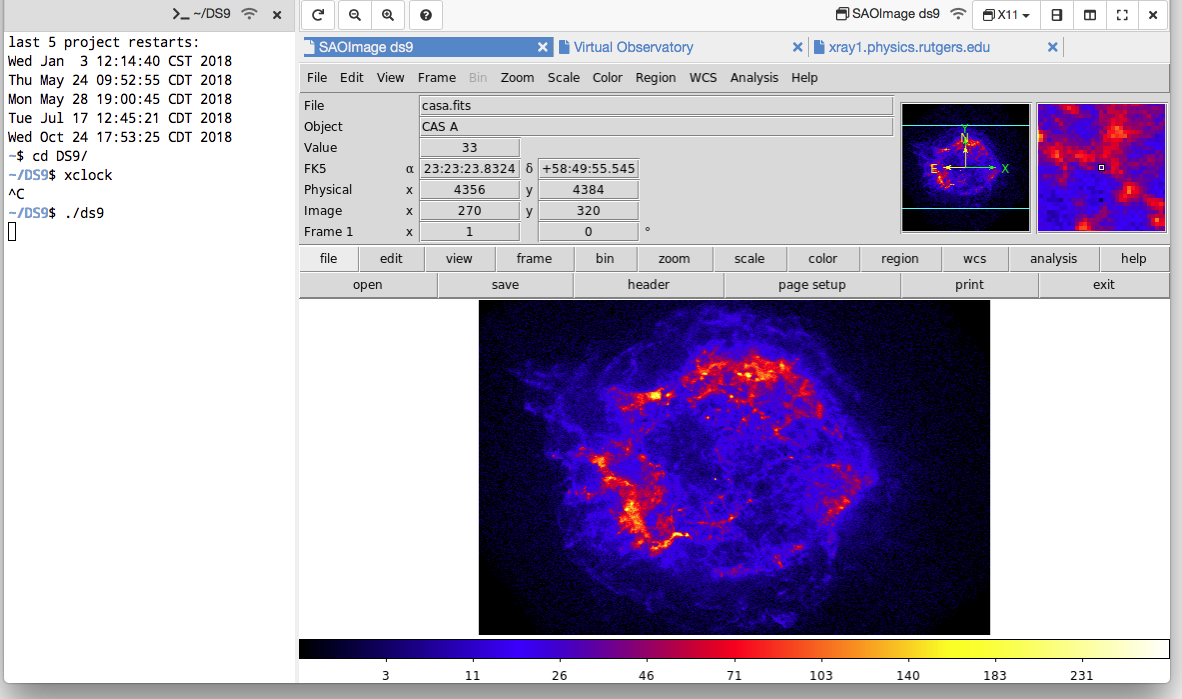Open the Color menu in the menu bar

tap(607, 77)
